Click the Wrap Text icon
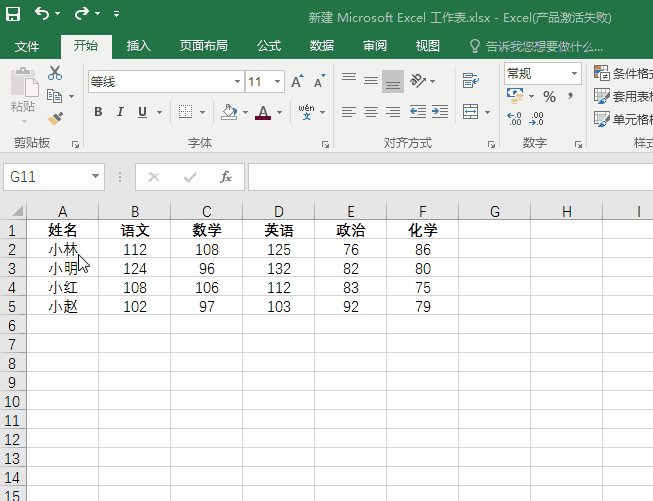Image resolution: width=653 pixels, height=501 pixels. tap(471, 80)
